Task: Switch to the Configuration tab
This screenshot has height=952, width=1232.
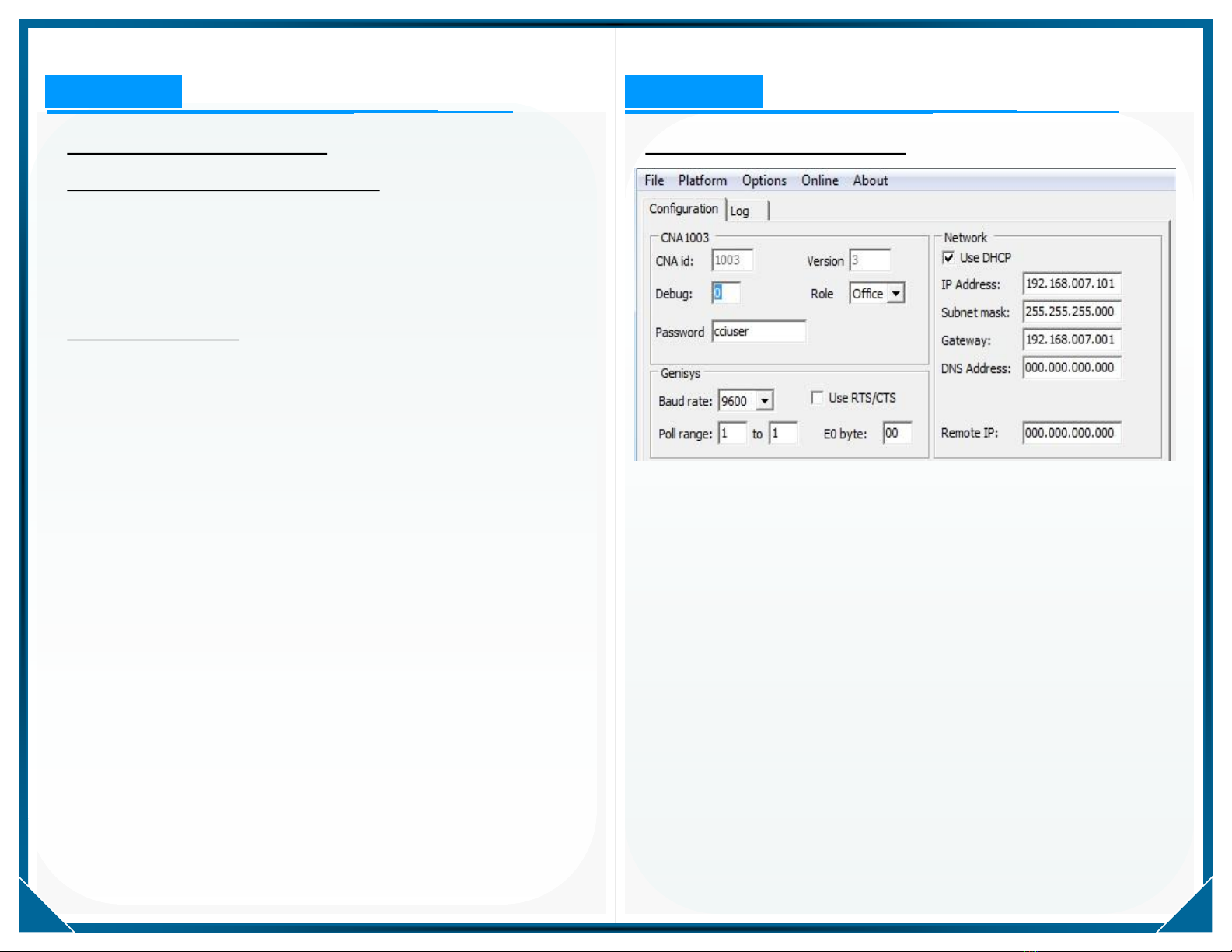Action: pos(684,209)
